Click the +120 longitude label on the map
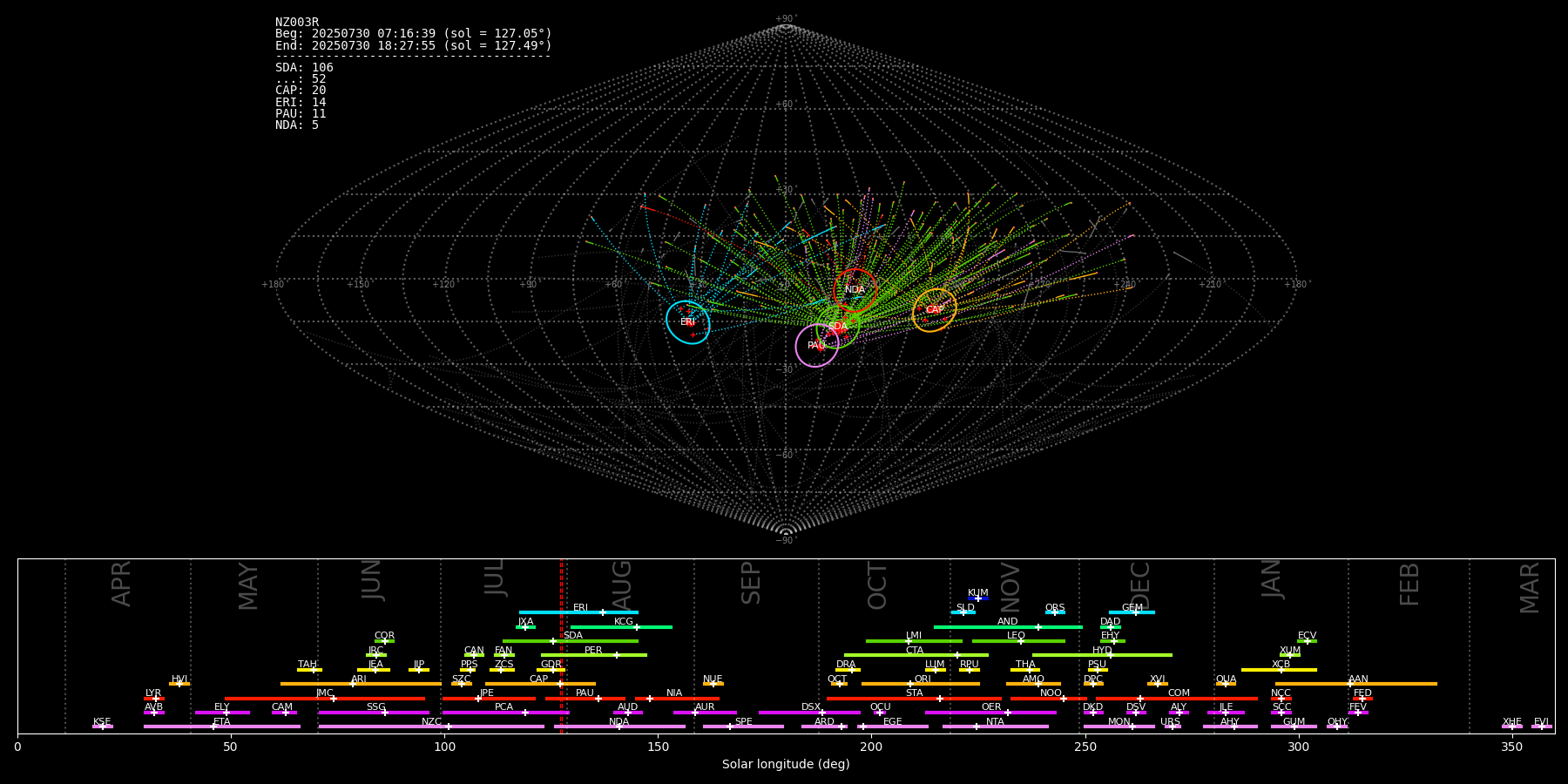Screen dimensions: 1568x784 coord(443,285)
